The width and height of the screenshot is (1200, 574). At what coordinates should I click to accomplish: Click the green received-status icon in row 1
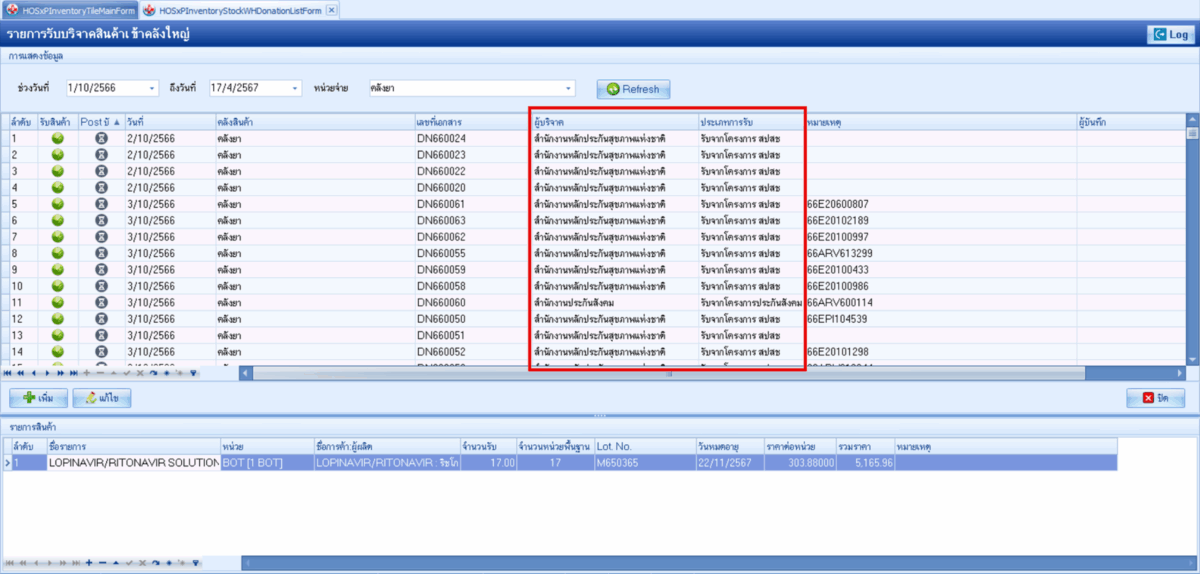58,138
